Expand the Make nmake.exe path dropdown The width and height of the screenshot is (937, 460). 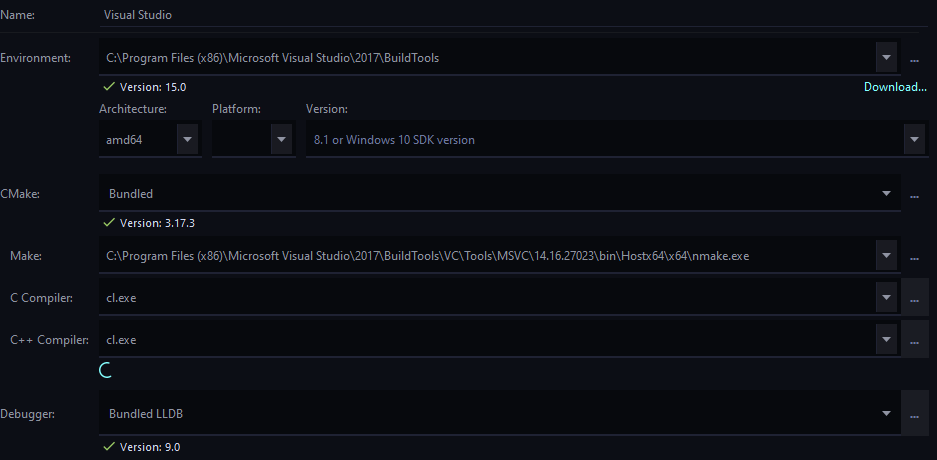(886, 257)
